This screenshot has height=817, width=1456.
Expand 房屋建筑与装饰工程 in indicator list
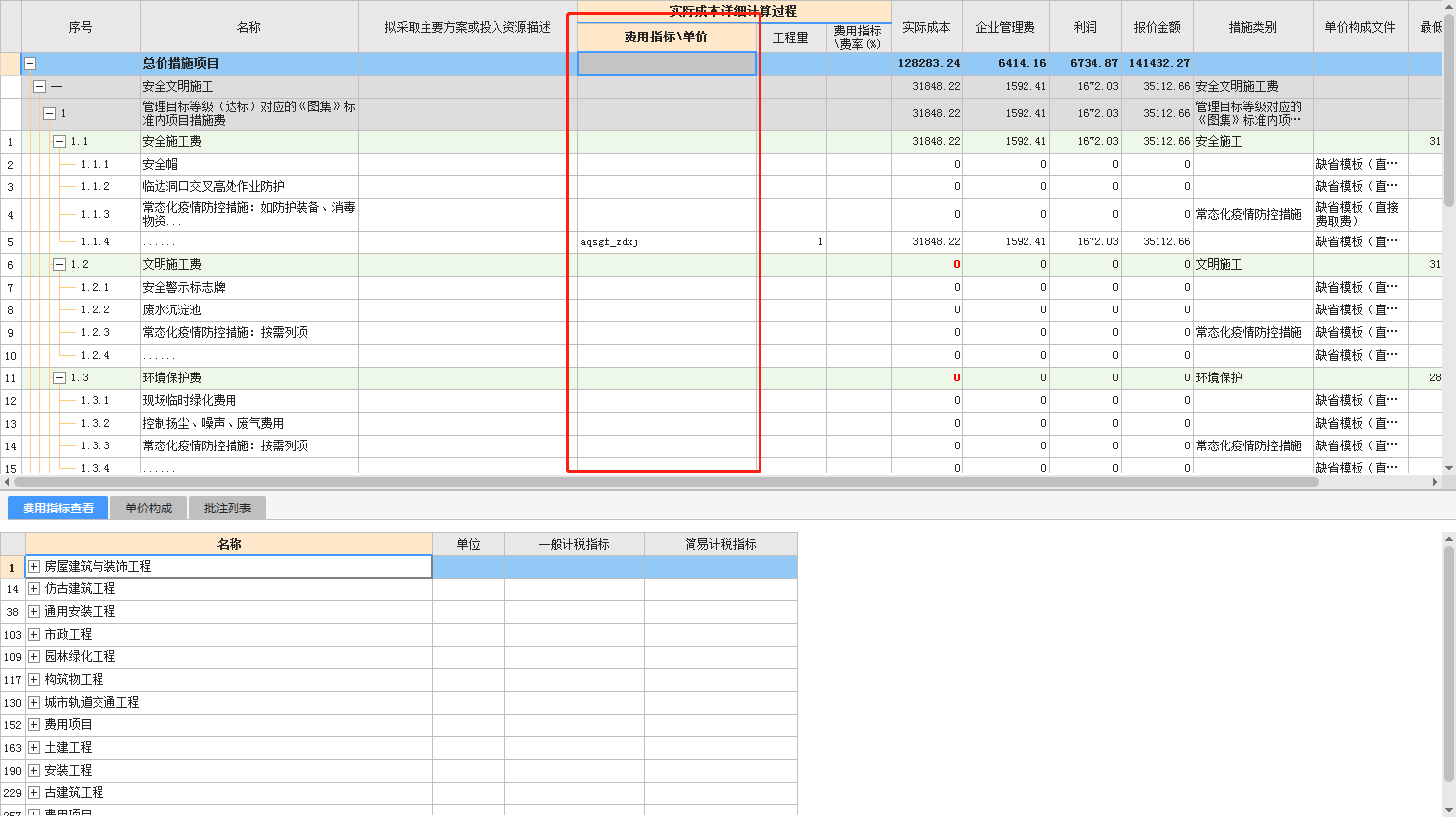click(x=33, y=566)
